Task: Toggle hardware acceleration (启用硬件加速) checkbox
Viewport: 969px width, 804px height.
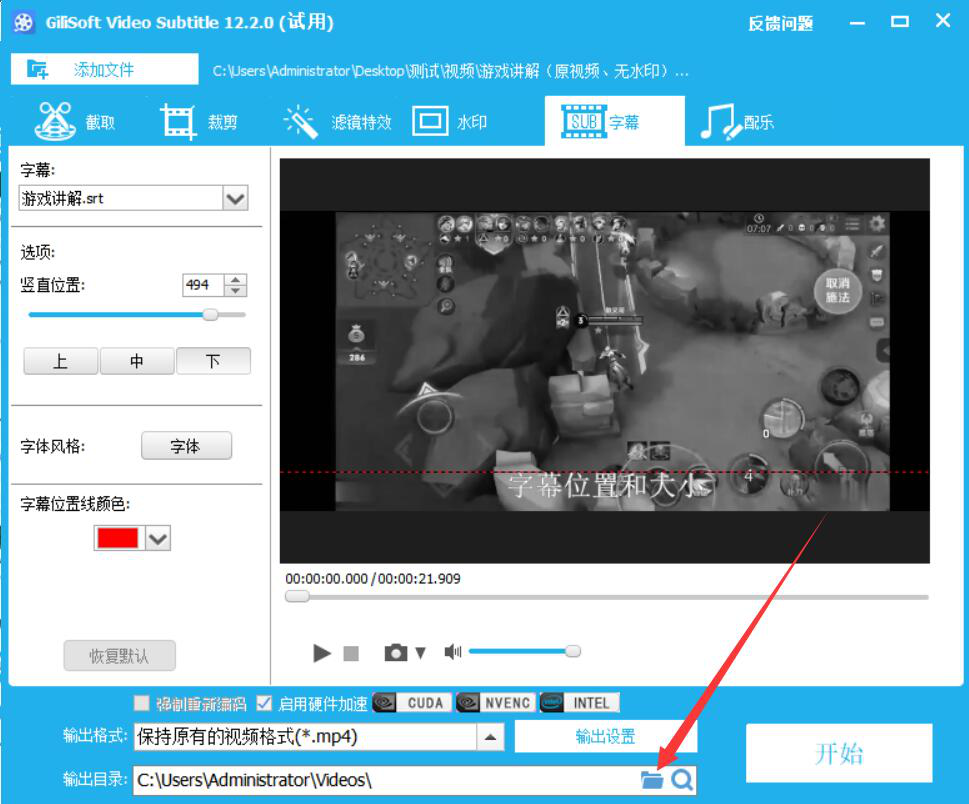Action: point(264,703)
